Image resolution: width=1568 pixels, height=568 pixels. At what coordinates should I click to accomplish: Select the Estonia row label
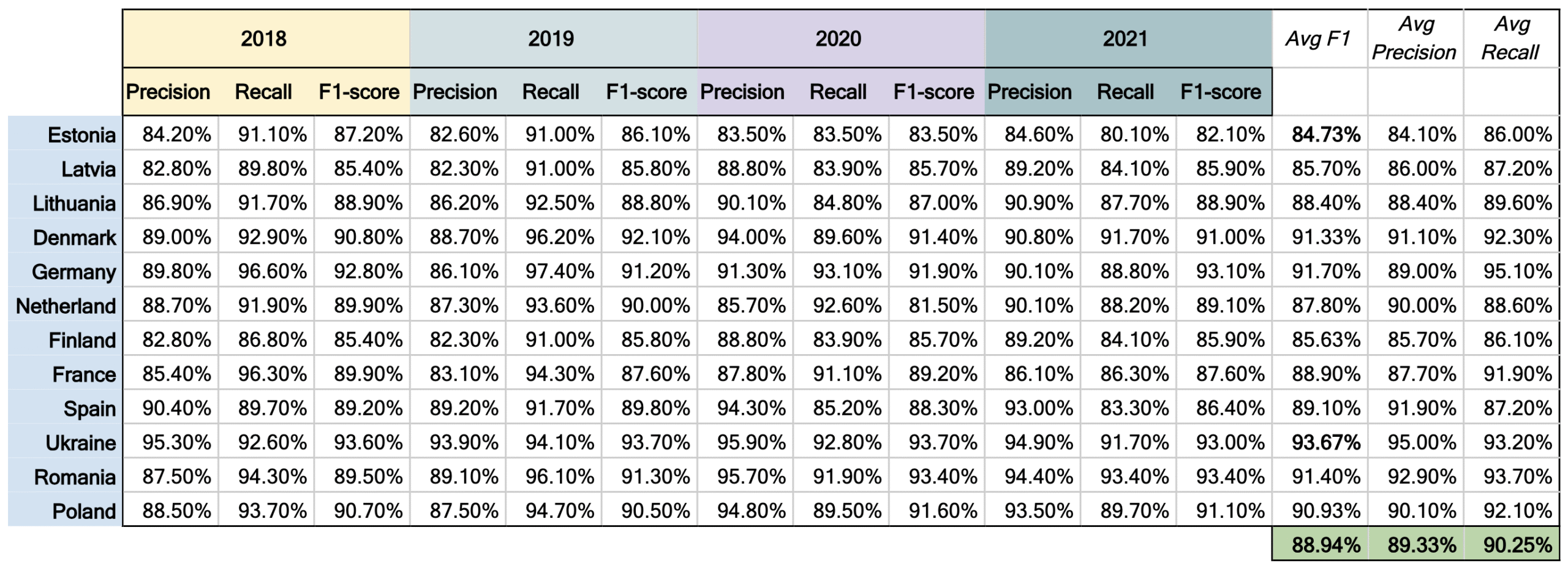pos(81,135)
